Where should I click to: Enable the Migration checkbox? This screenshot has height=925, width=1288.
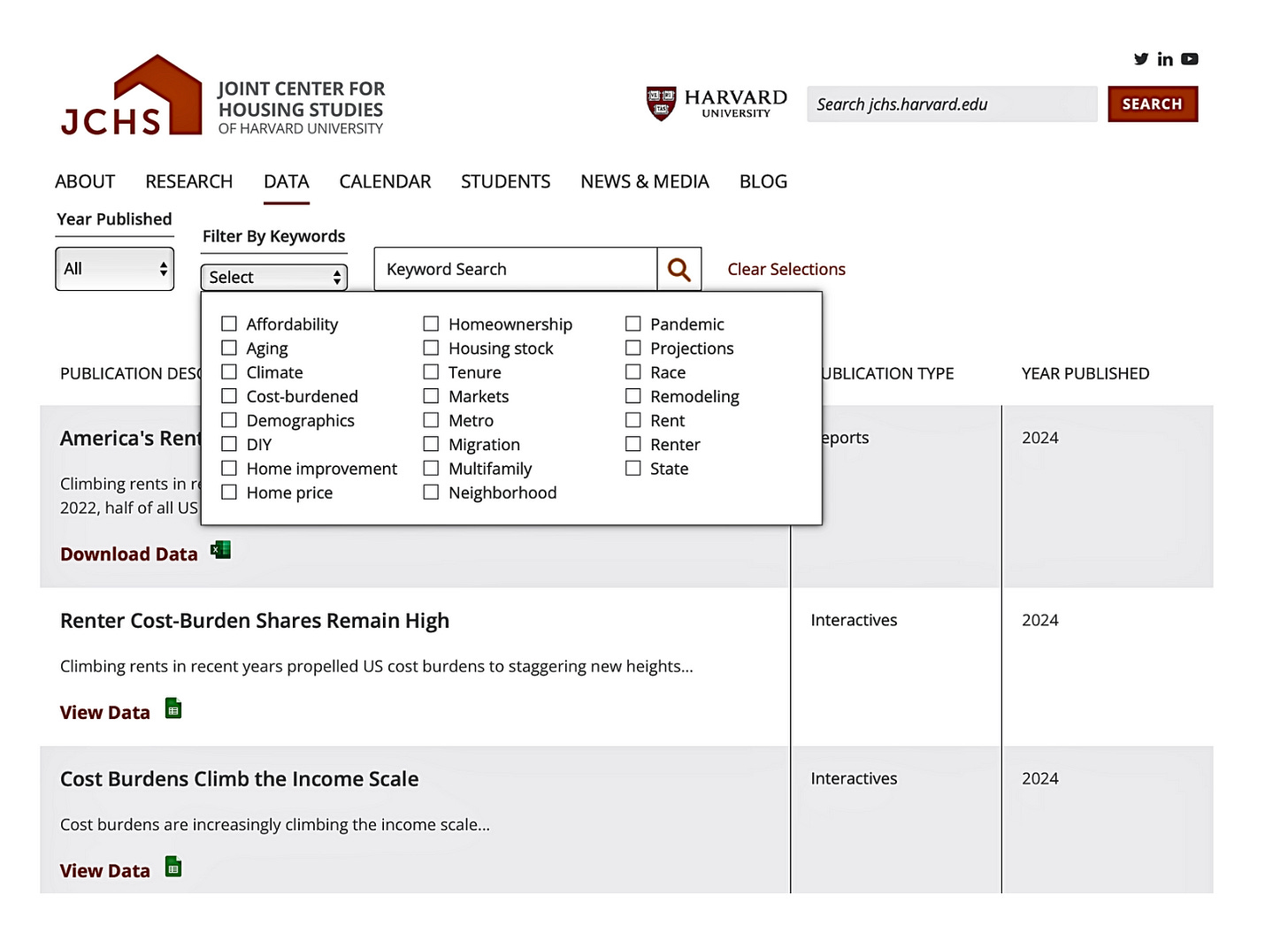[431, 444]
